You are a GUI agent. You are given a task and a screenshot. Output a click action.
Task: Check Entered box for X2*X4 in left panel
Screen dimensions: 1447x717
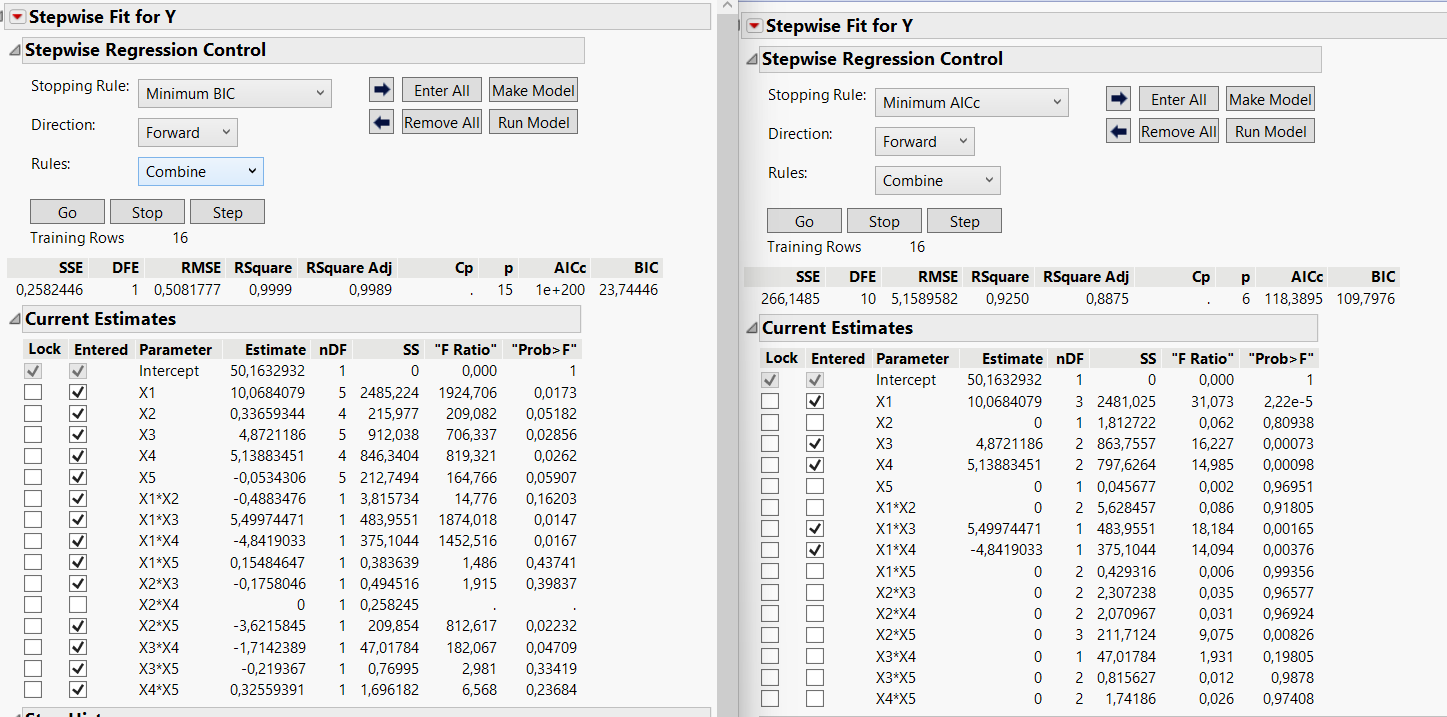pyautogui.click(x=78, y=604)
